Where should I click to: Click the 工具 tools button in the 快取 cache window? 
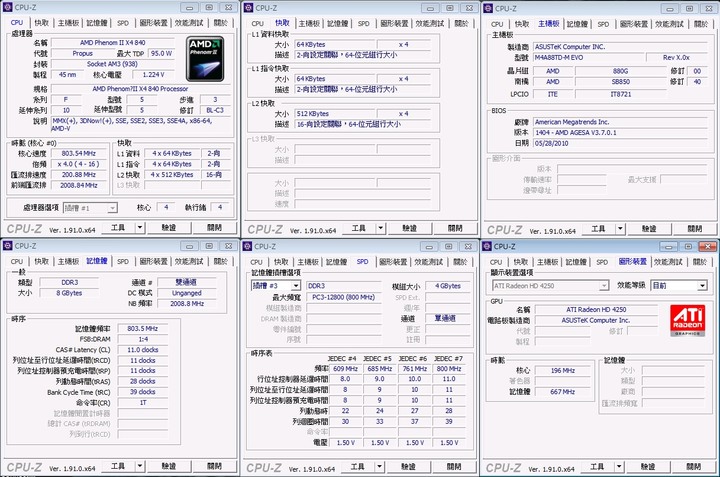(x=358, y=228)
